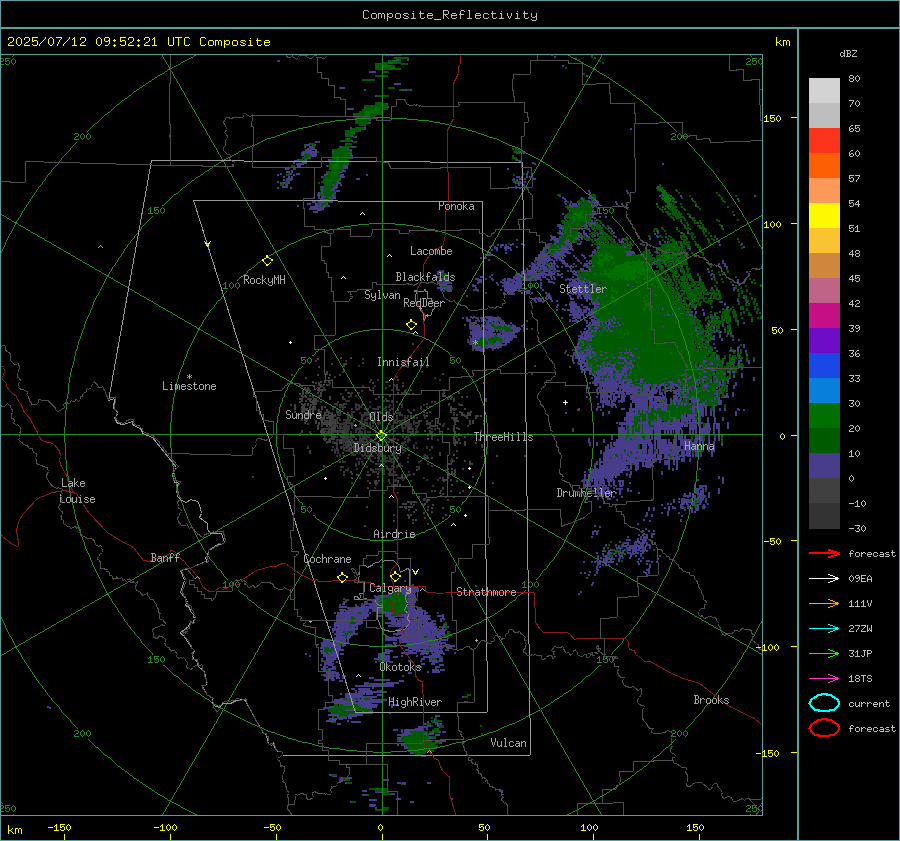Click the Didsbury label

377,448
